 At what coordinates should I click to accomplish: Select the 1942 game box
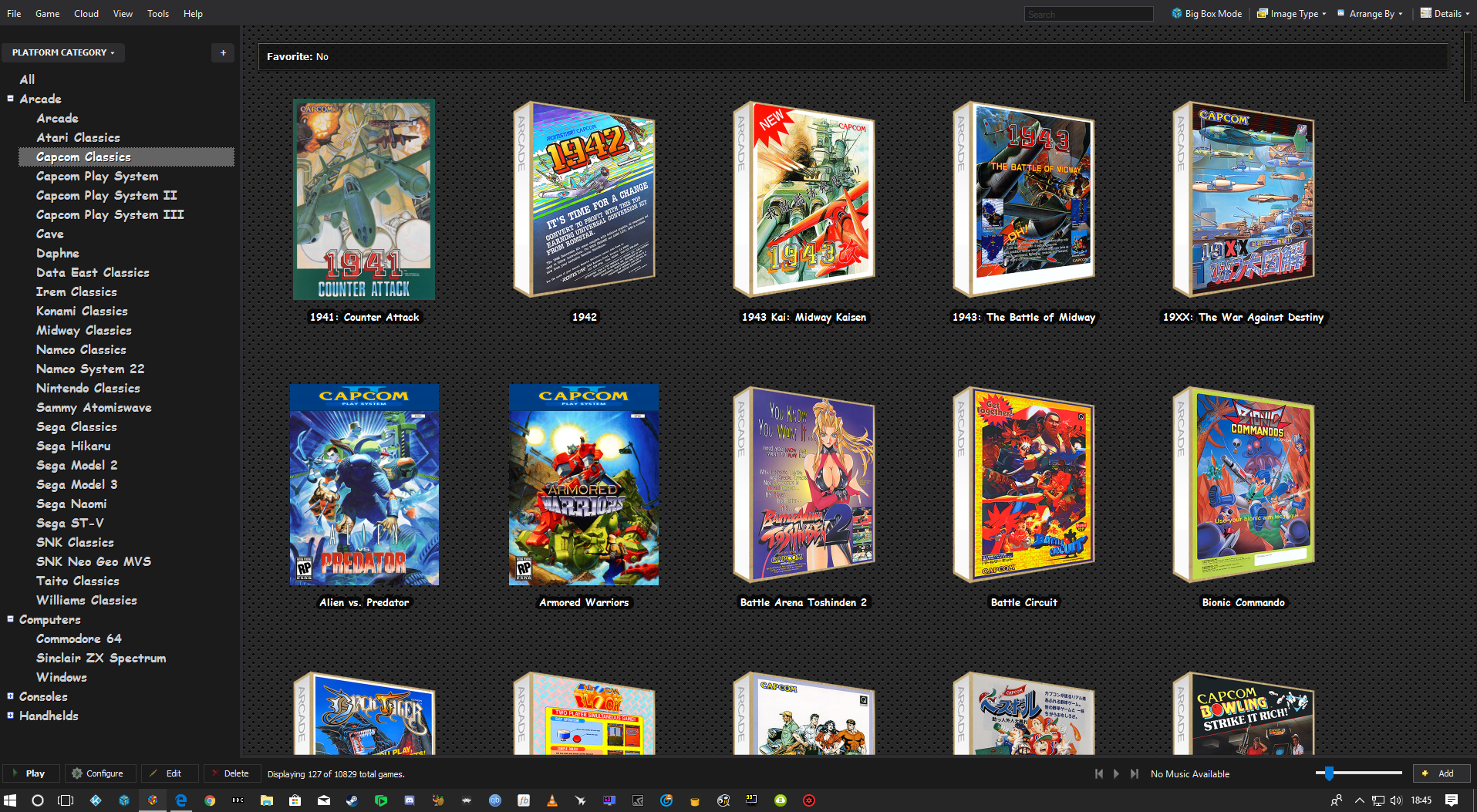point(584,199)
